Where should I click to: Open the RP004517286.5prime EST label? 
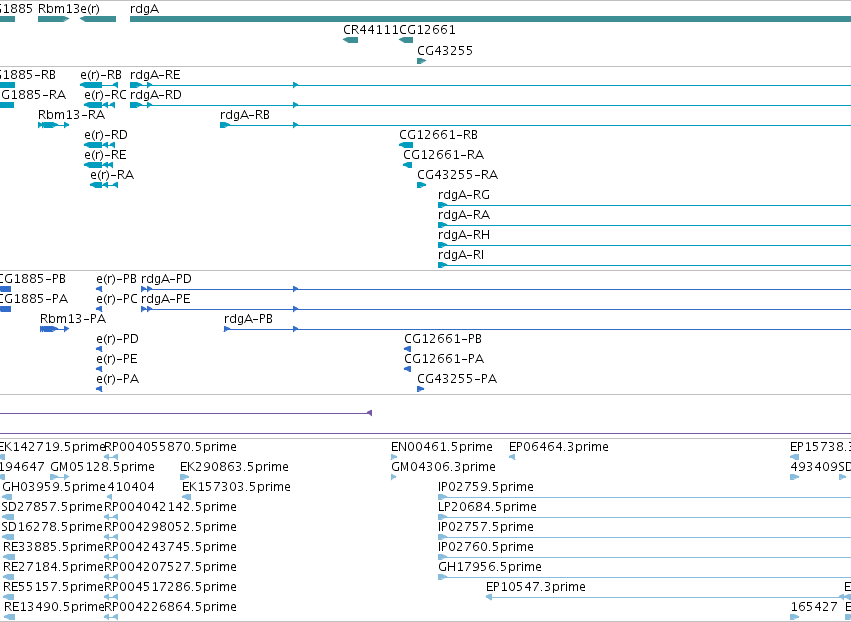coord(170,587)
